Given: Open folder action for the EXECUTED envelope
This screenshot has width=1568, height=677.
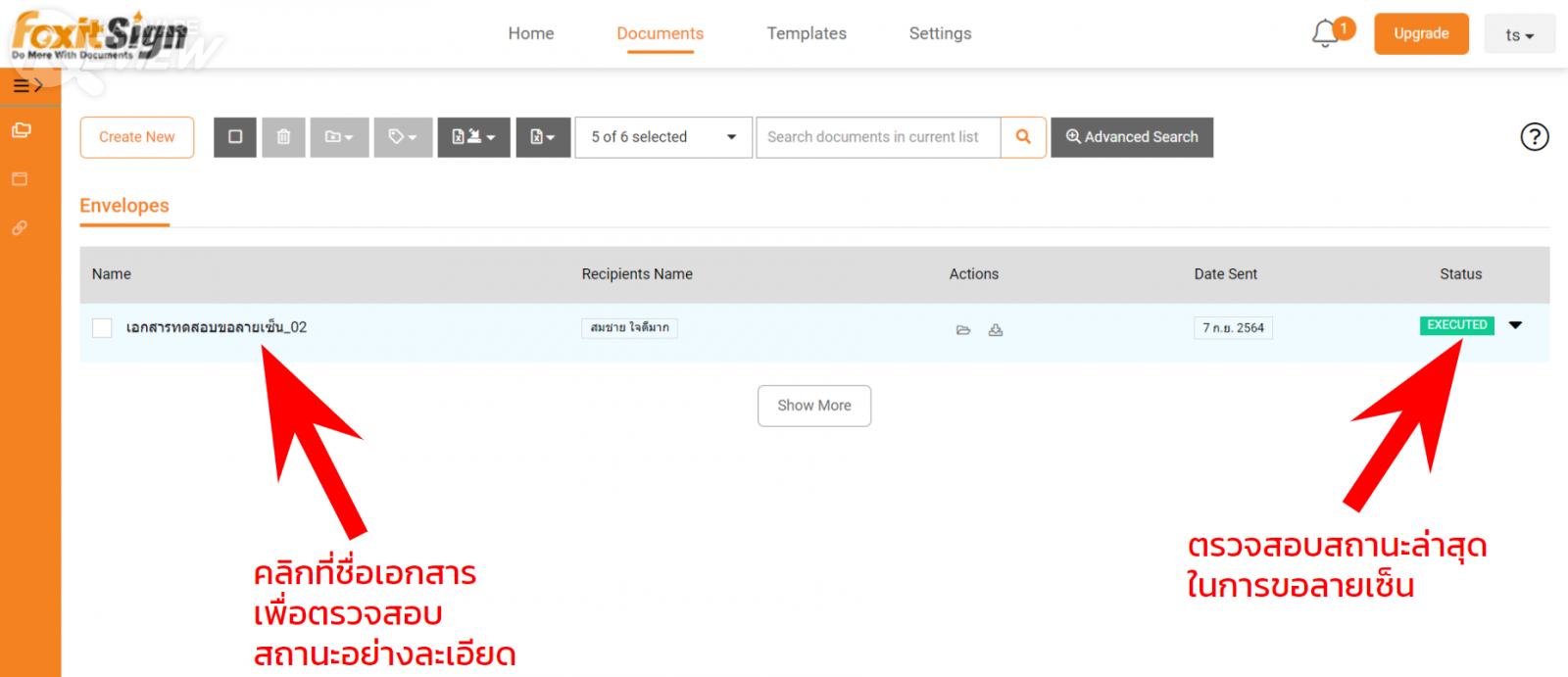Looking at the screenshot, I should point(963,330).
